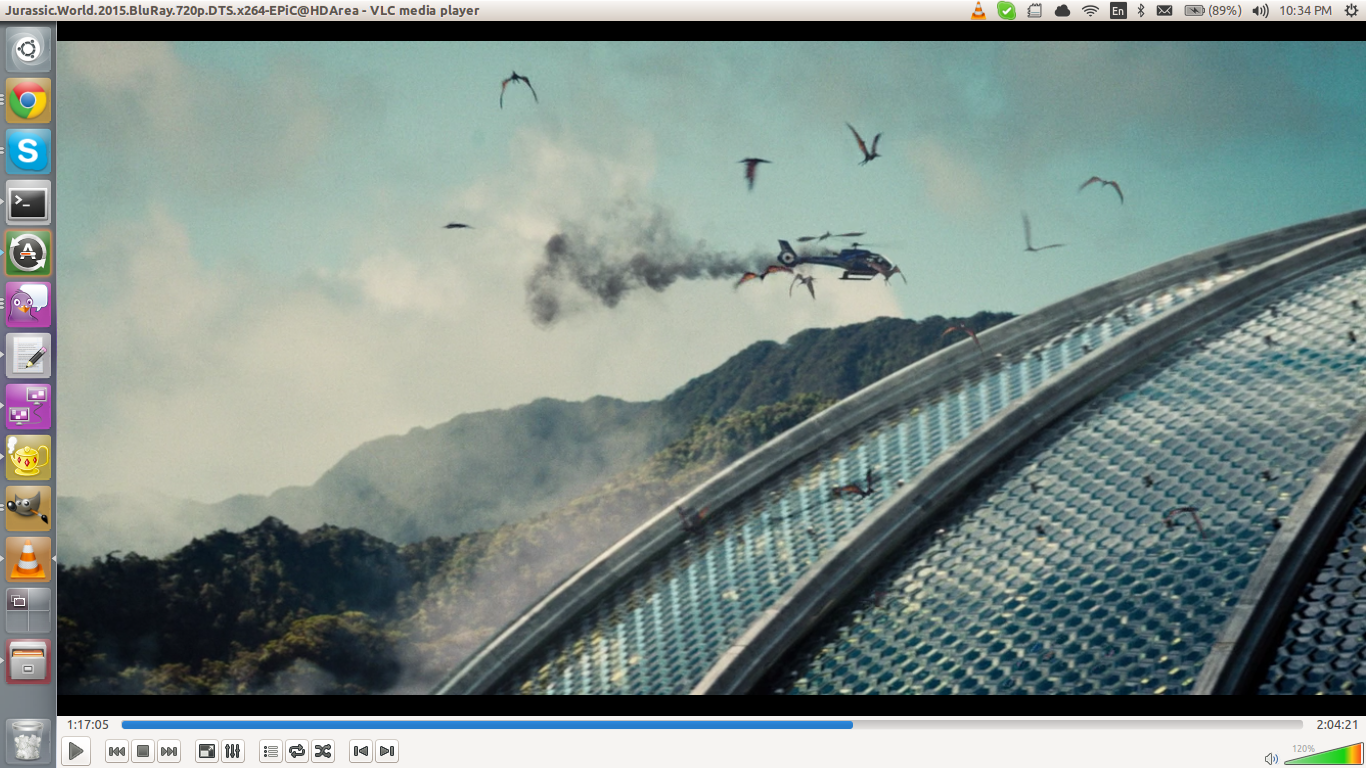The image size is (1366, 768).
Task: Open the system power gear menu
Action: click(1352, 10)
